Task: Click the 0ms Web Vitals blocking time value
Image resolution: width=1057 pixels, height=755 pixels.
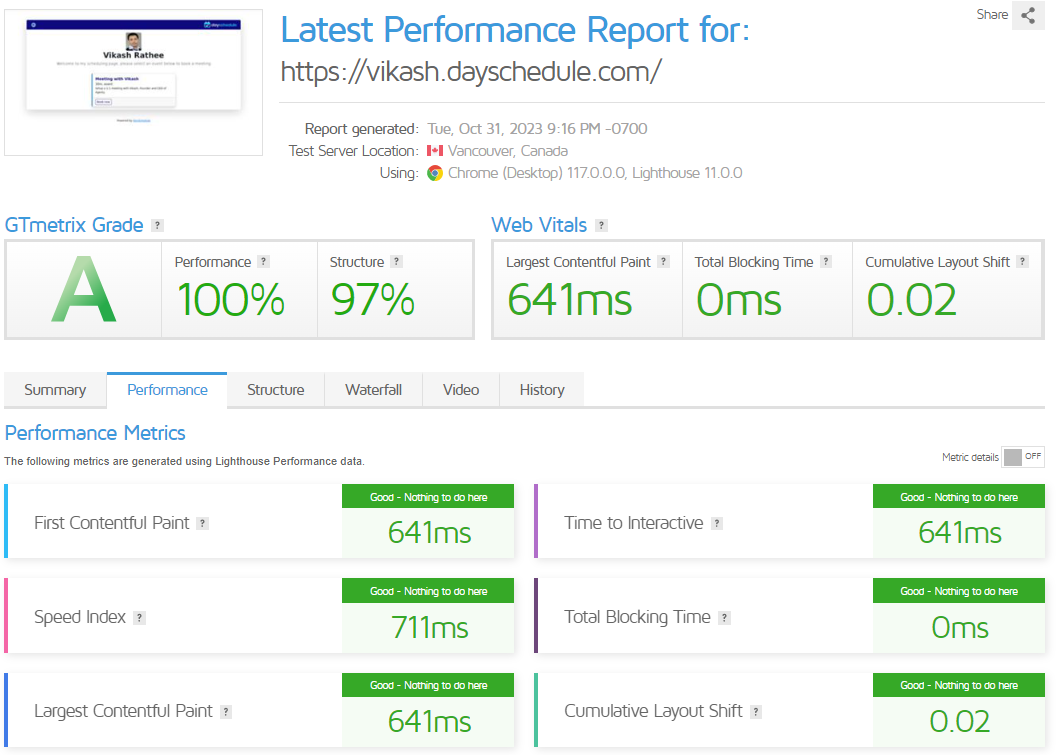Action: click(739, 300)
